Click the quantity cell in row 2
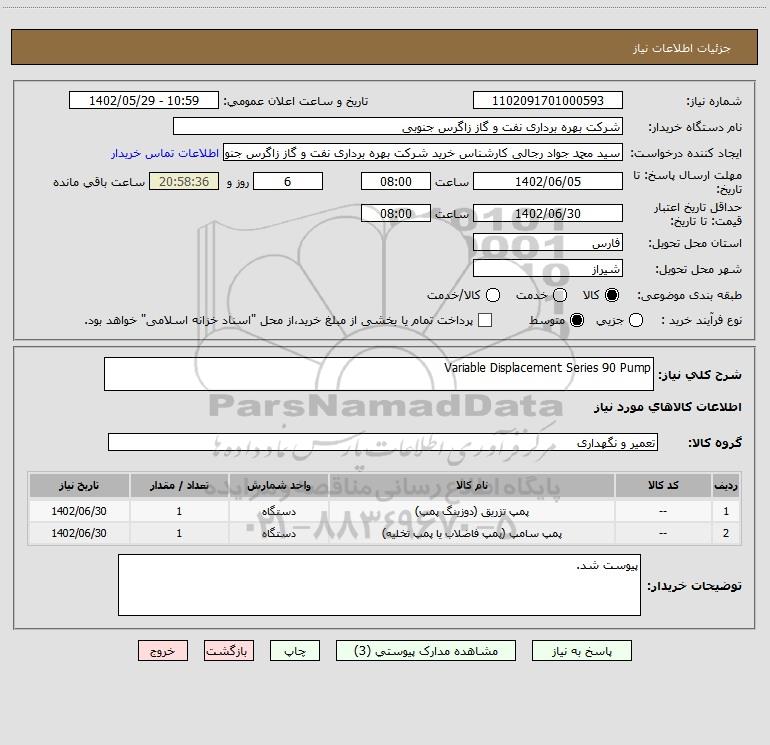Screen dimensions: 770x745 pyautogui.click(x=179, y=533)
